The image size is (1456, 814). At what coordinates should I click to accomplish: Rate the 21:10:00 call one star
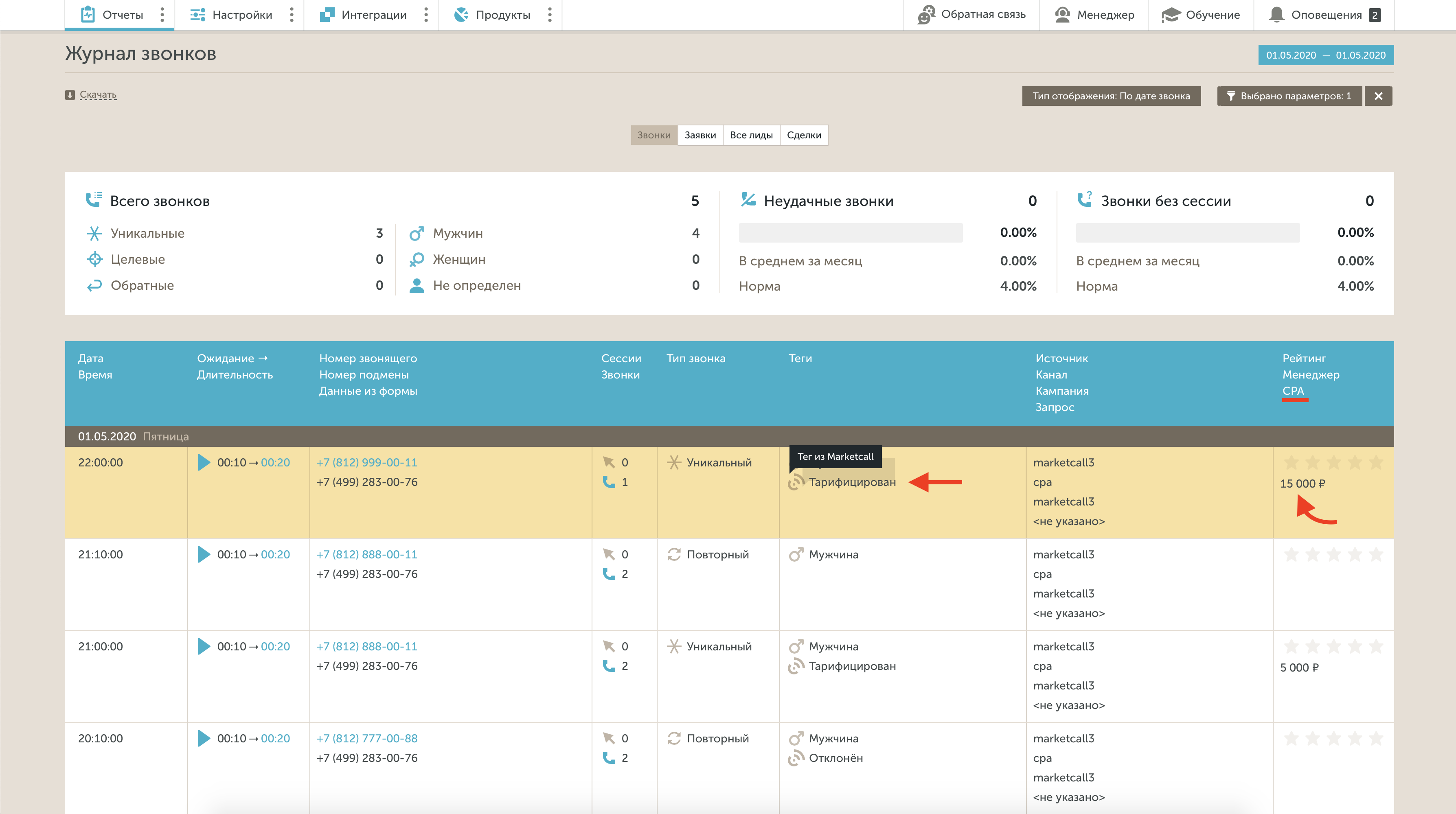click(1291, 555)
